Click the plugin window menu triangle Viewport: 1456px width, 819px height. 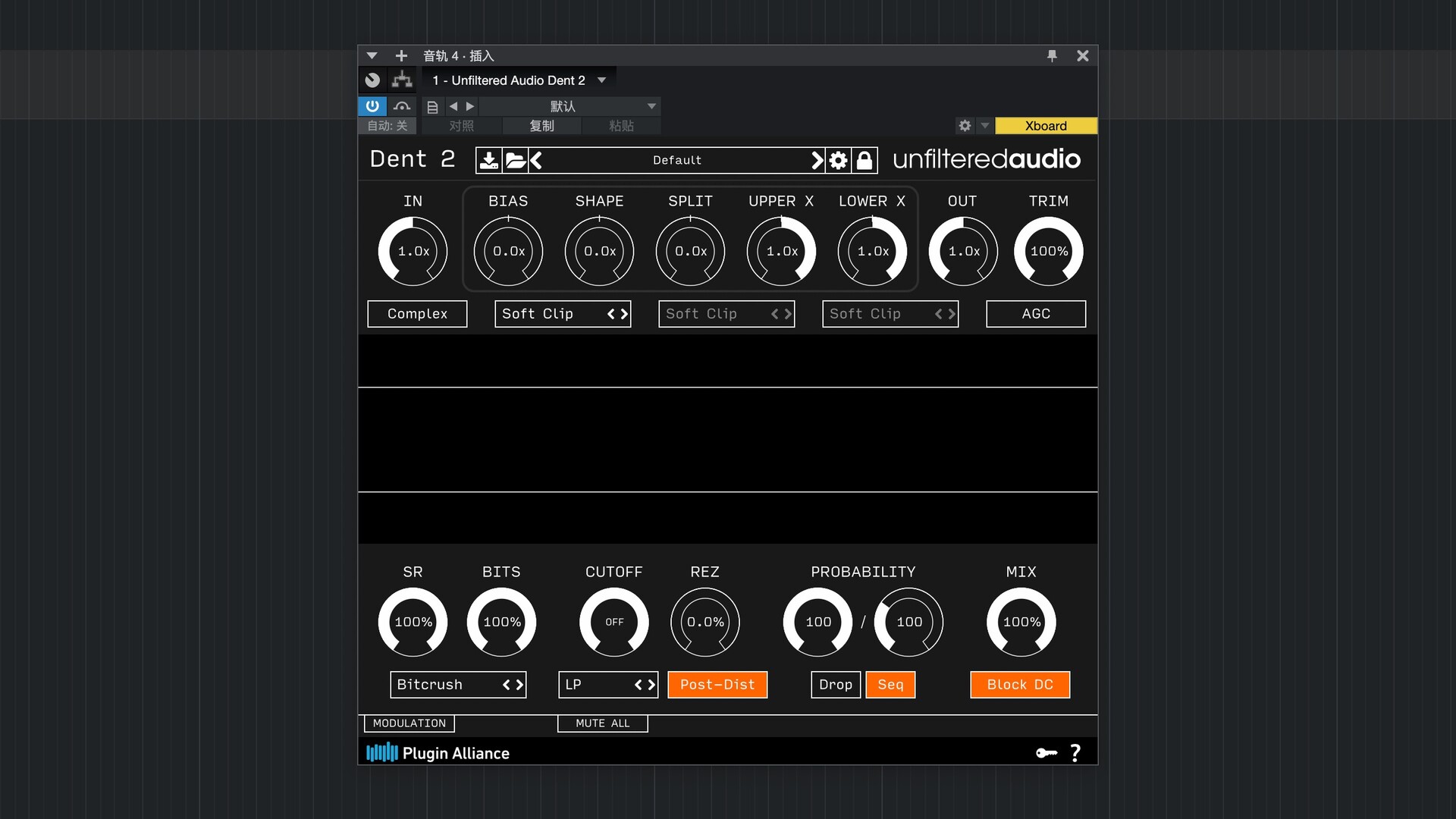click(x=372, y=55)
